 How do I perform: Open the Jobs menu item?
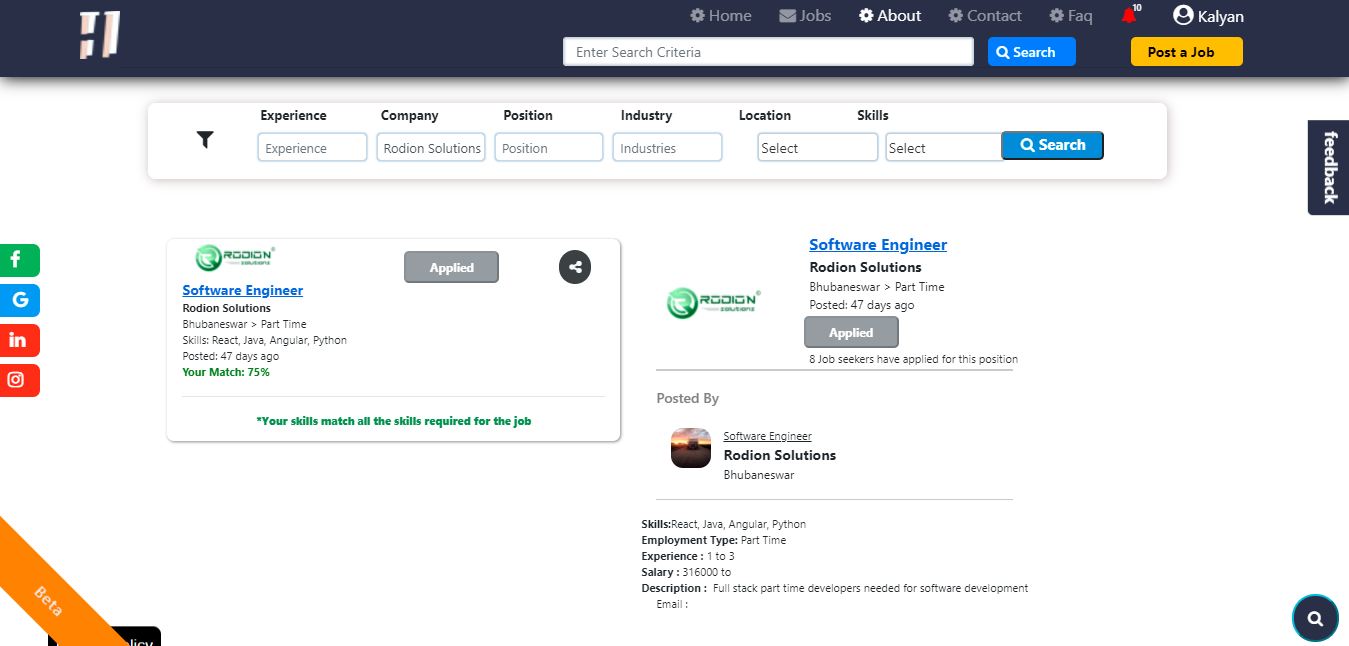click(x=805, y=16)
